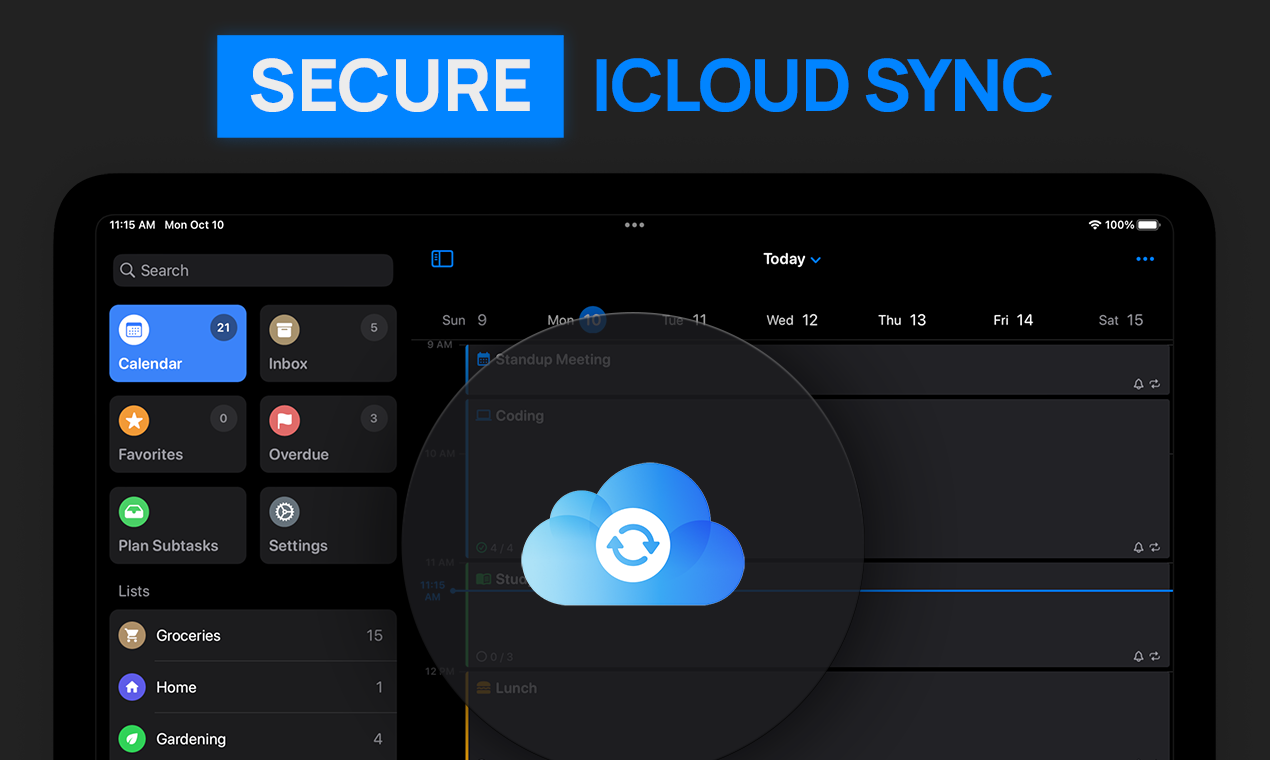Select the Home list

click(253, 687)
